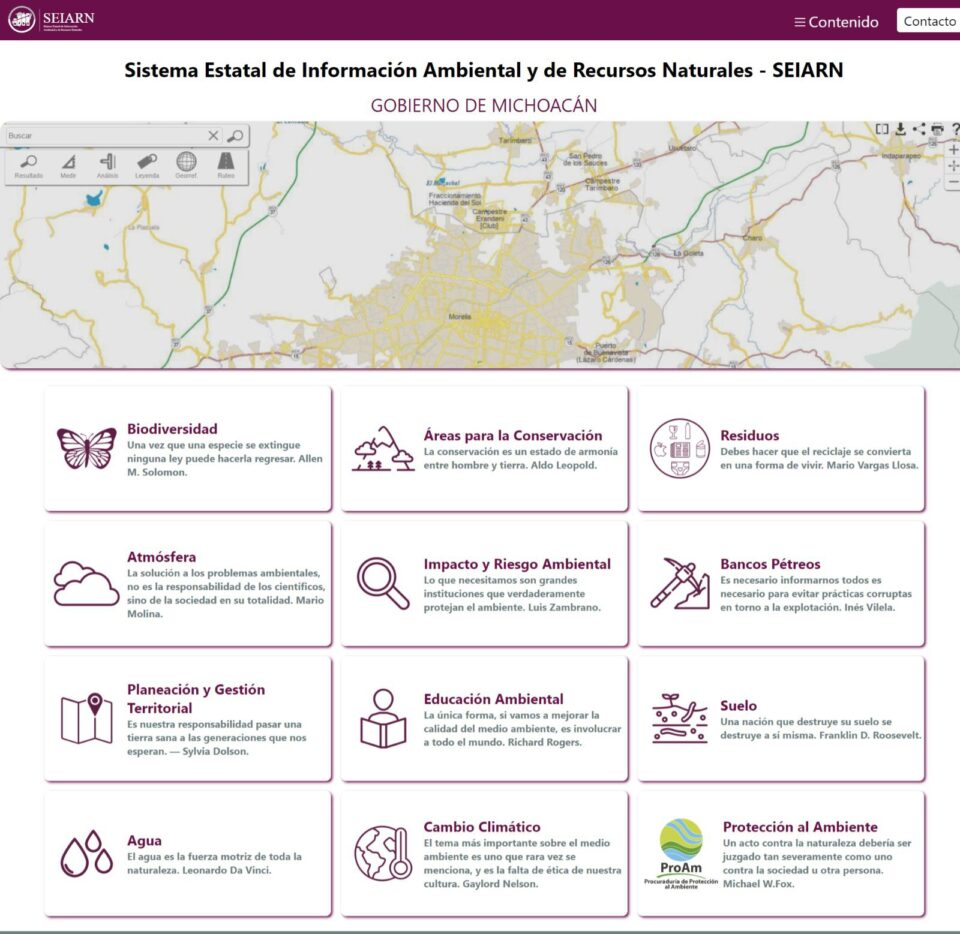This screenshot has width=960, height=934.
Task: Toggle fullscreen map view icon
Action: (882, 129)
